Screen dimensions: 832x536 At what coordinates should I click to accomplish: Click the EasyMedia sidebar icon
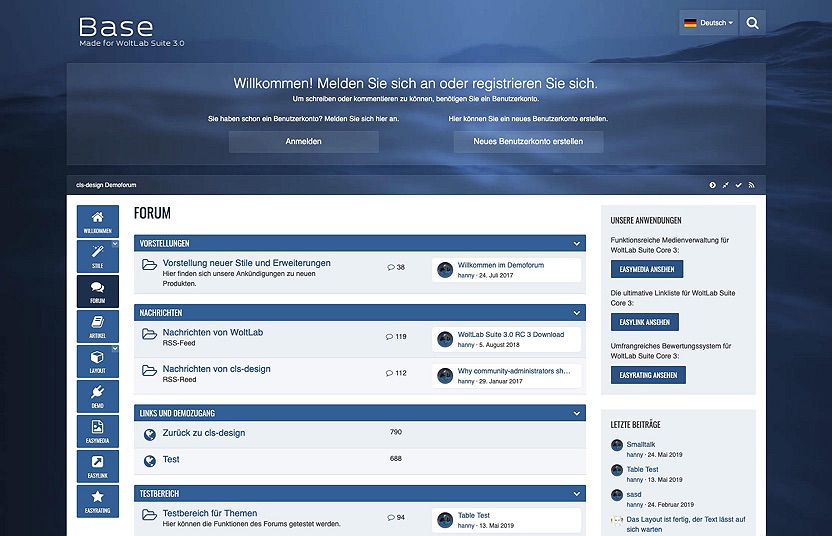click(97, 431)
